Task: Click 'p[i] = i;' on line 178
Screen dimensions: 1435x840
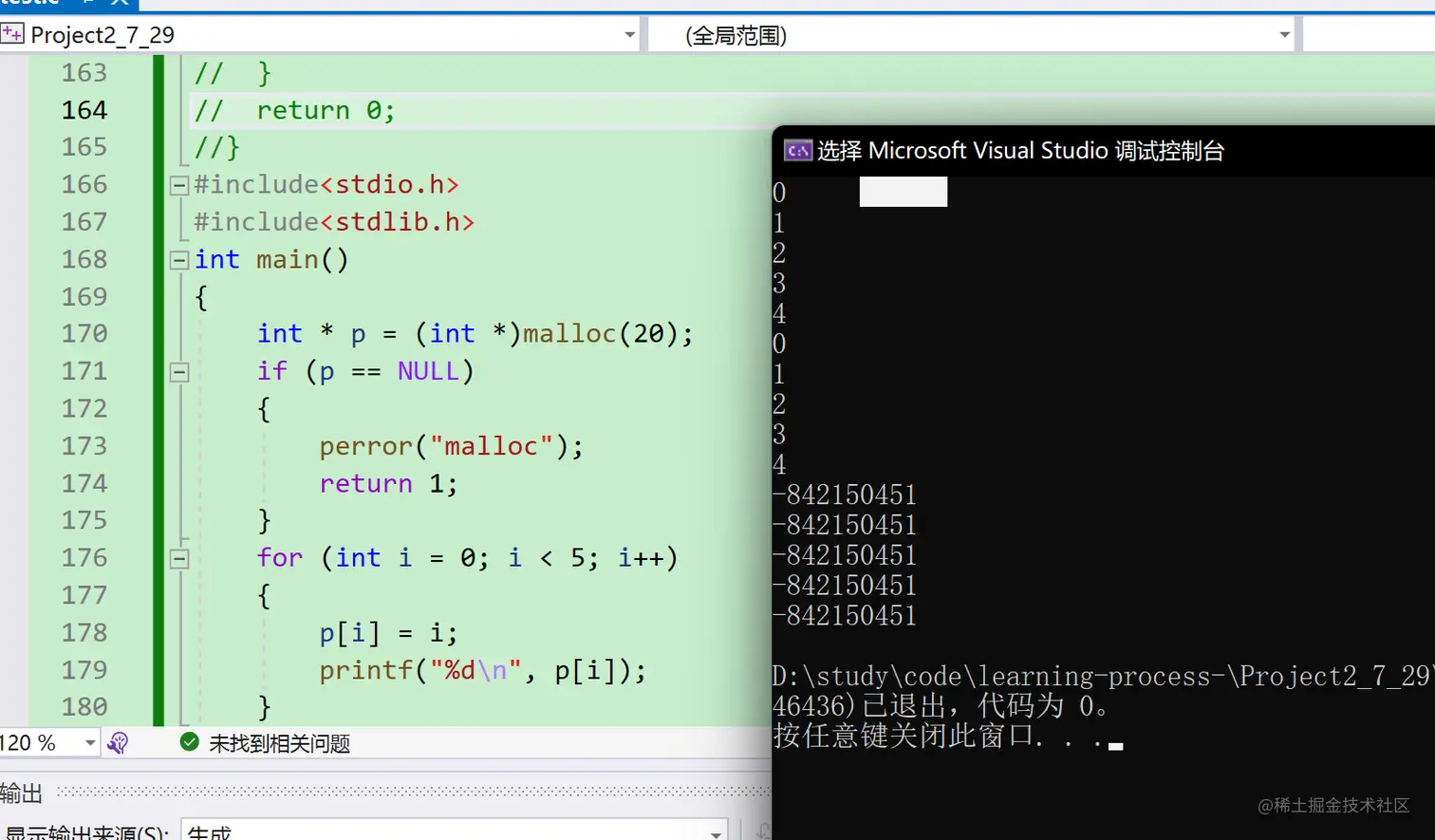Action: [388, 633]
